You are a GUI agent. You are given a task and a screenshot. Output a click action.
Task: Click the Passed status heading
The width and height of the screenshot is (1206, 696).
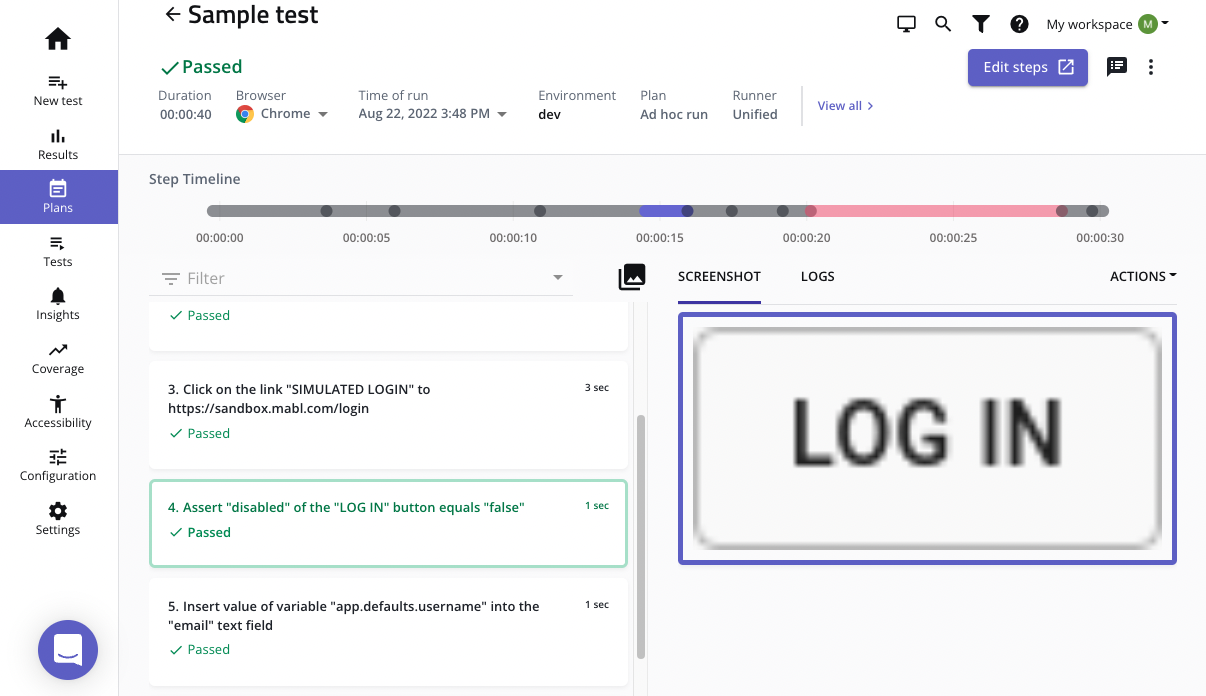point(202,67)
